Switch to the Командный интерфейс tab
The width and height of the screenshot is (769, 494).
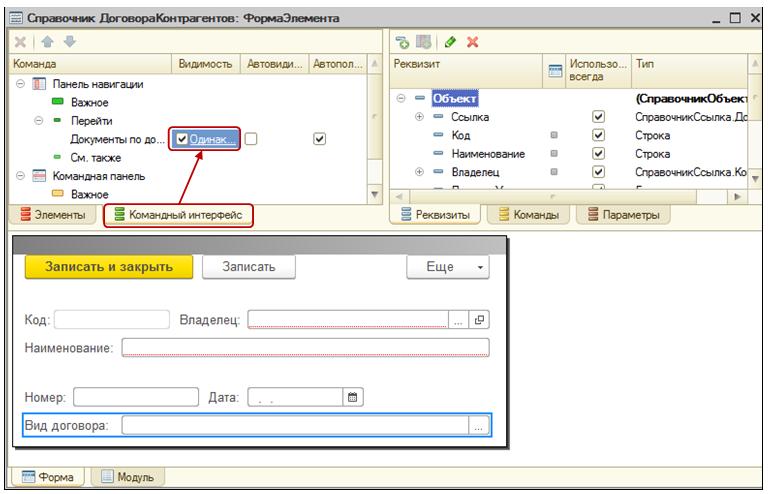pos(178,215)
